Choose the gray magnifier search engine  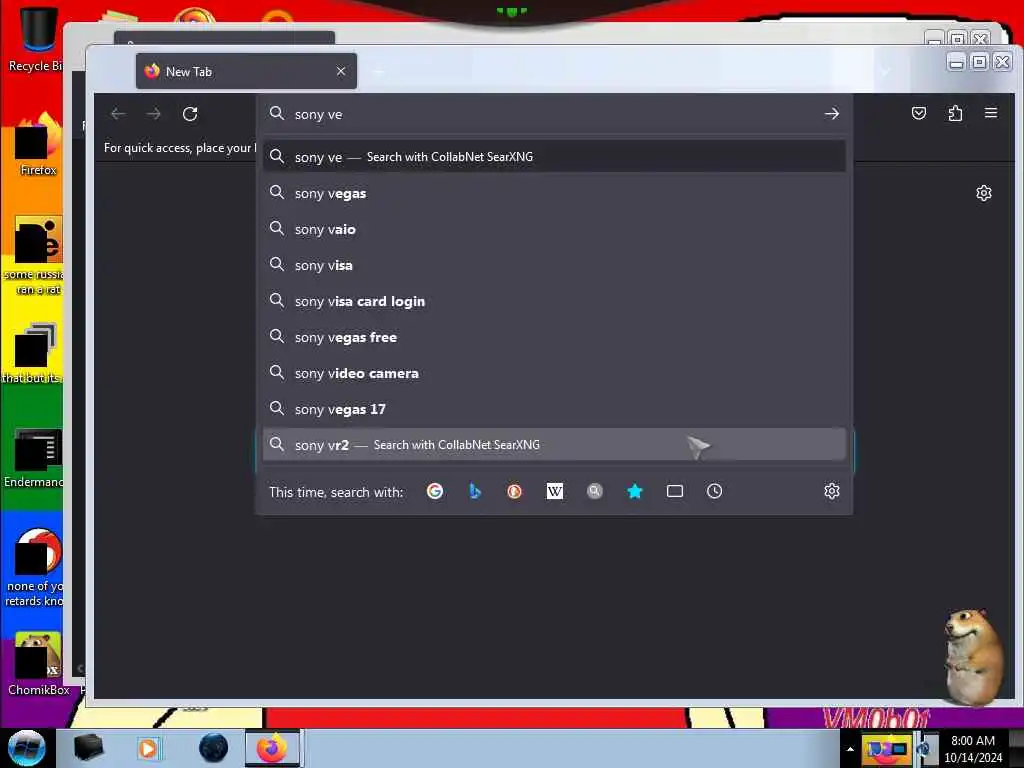point(594,491)
